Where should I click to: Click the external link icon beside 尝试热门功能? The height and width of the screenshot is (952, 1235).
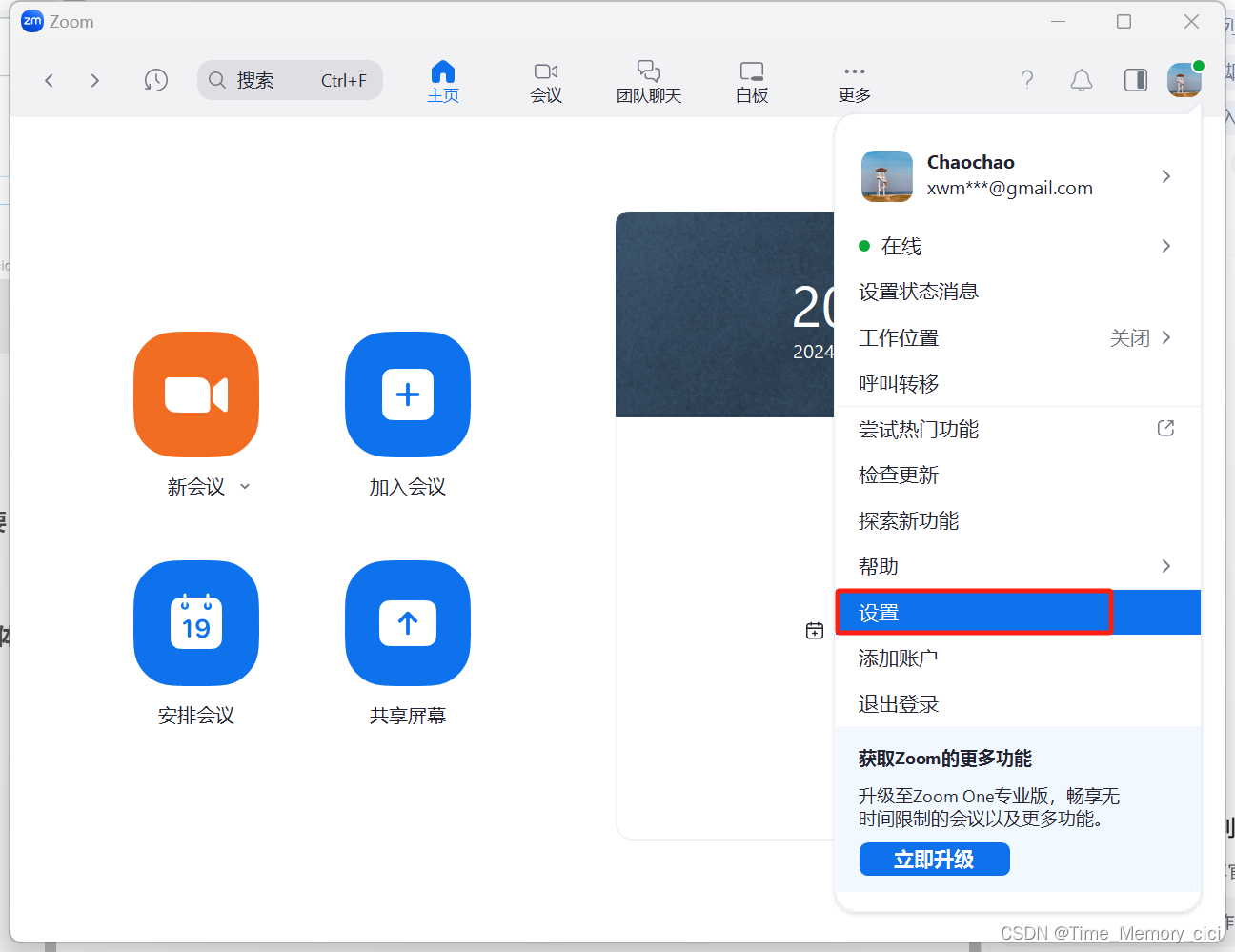[x=1165, y=428]
